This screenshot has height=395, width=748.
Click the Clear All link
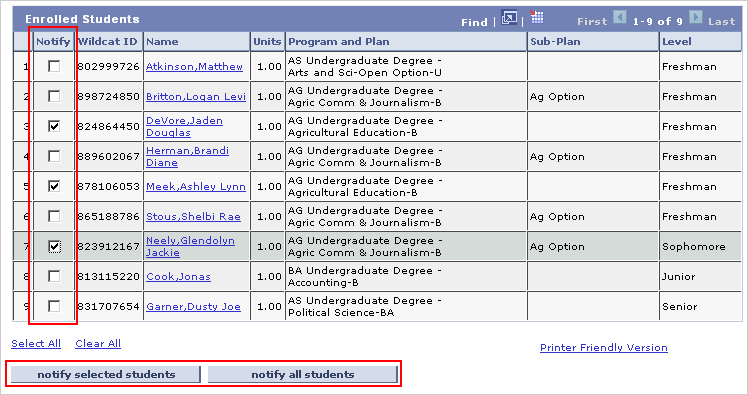coord(98,343)
